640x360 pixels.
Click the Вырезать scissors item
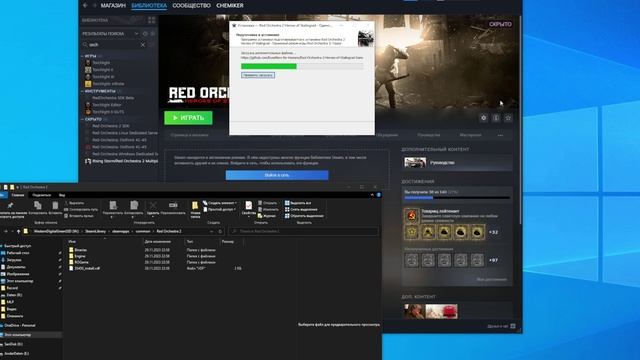(75, 203)
